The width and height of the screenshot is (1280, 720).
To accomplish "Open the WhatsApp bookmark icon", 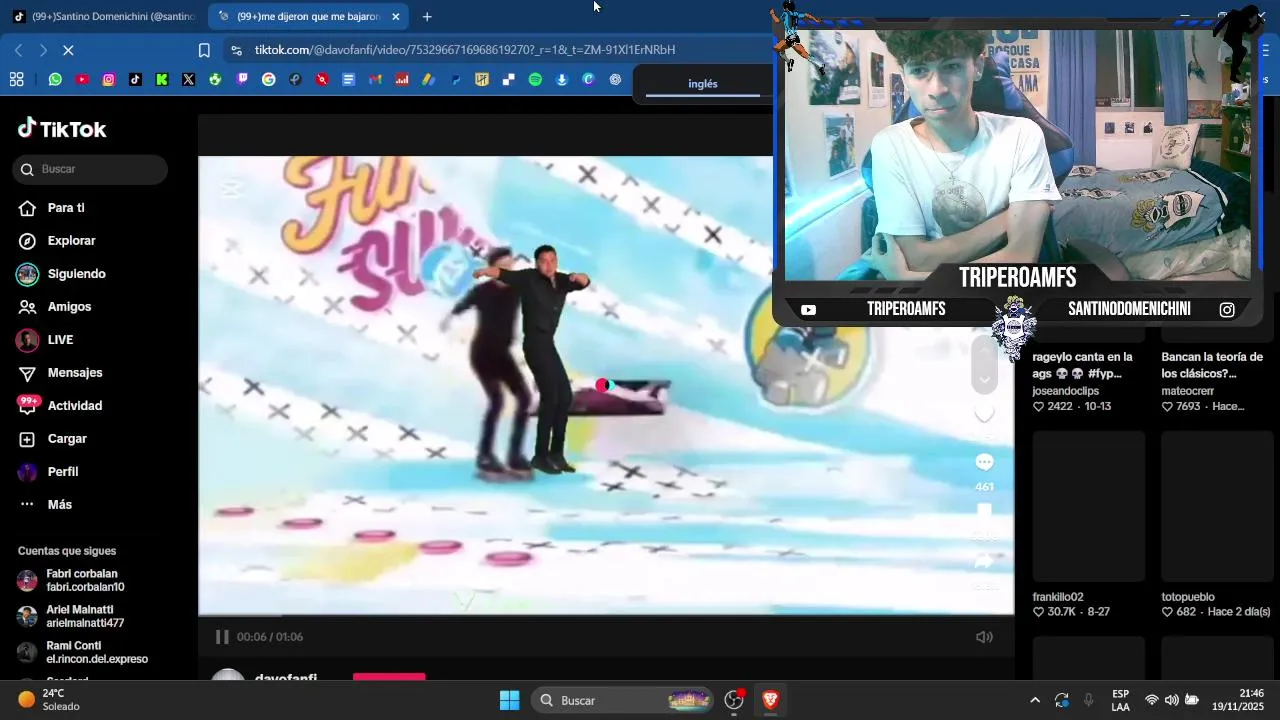I will 55,80.
